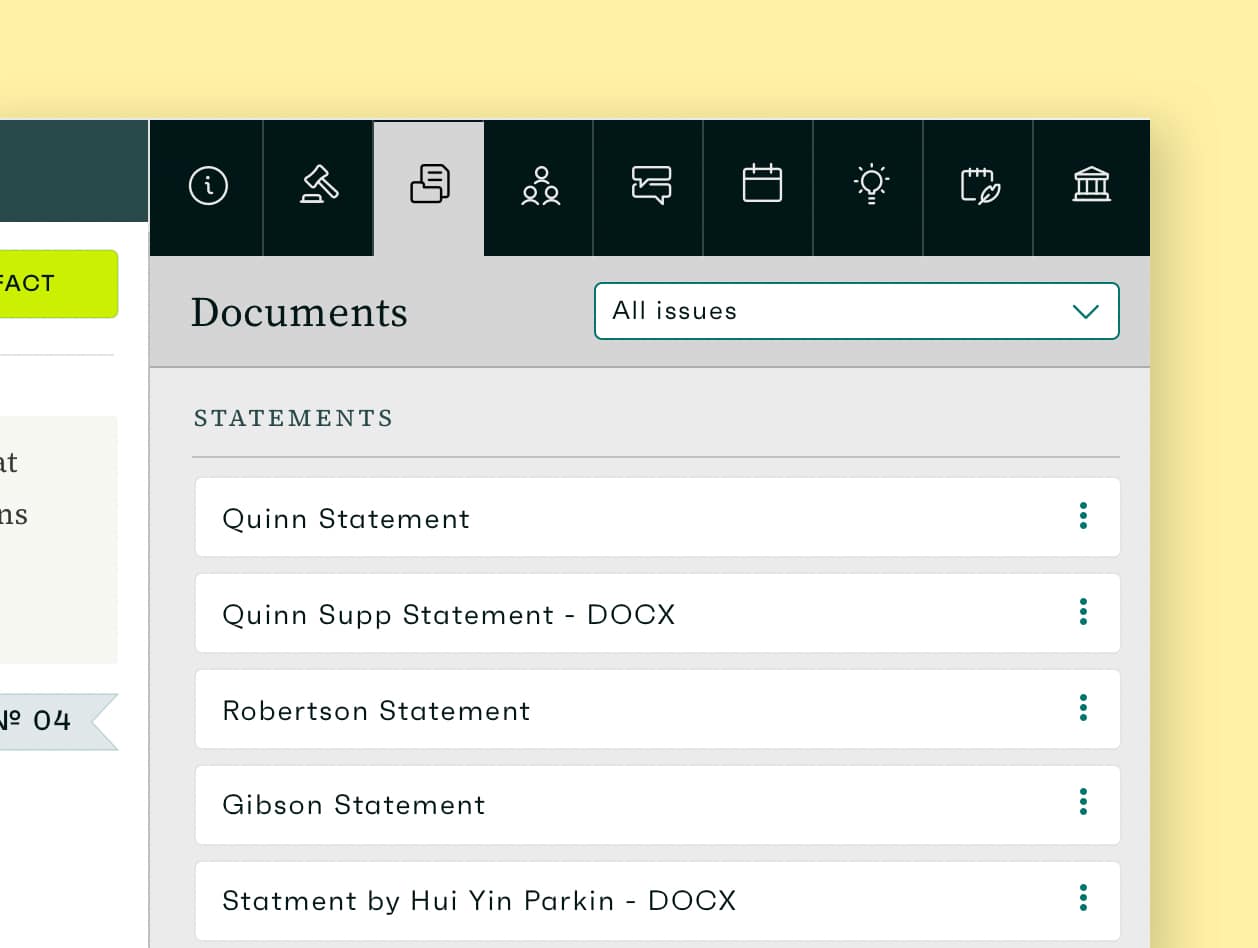Select the gavel icon tab
The height and width of the screenshot is (948, 1258).
[x=319, y=186]
